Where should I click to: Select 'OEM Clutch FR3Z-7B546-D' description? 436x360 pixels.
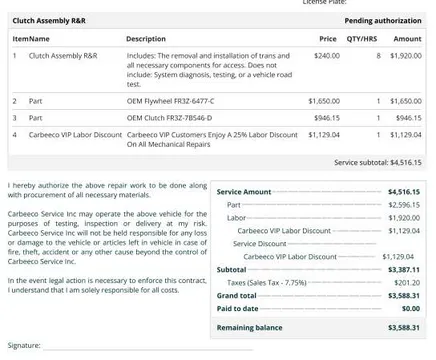pyautogui.click(x=169, y=118)
